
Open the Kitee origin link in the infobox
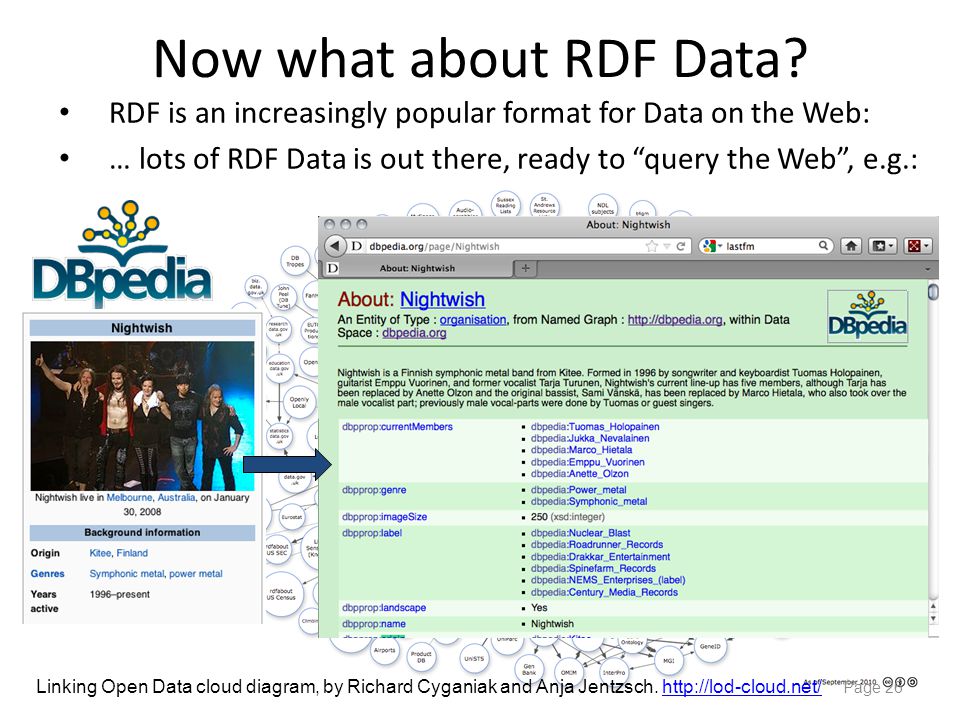[100, 553]
